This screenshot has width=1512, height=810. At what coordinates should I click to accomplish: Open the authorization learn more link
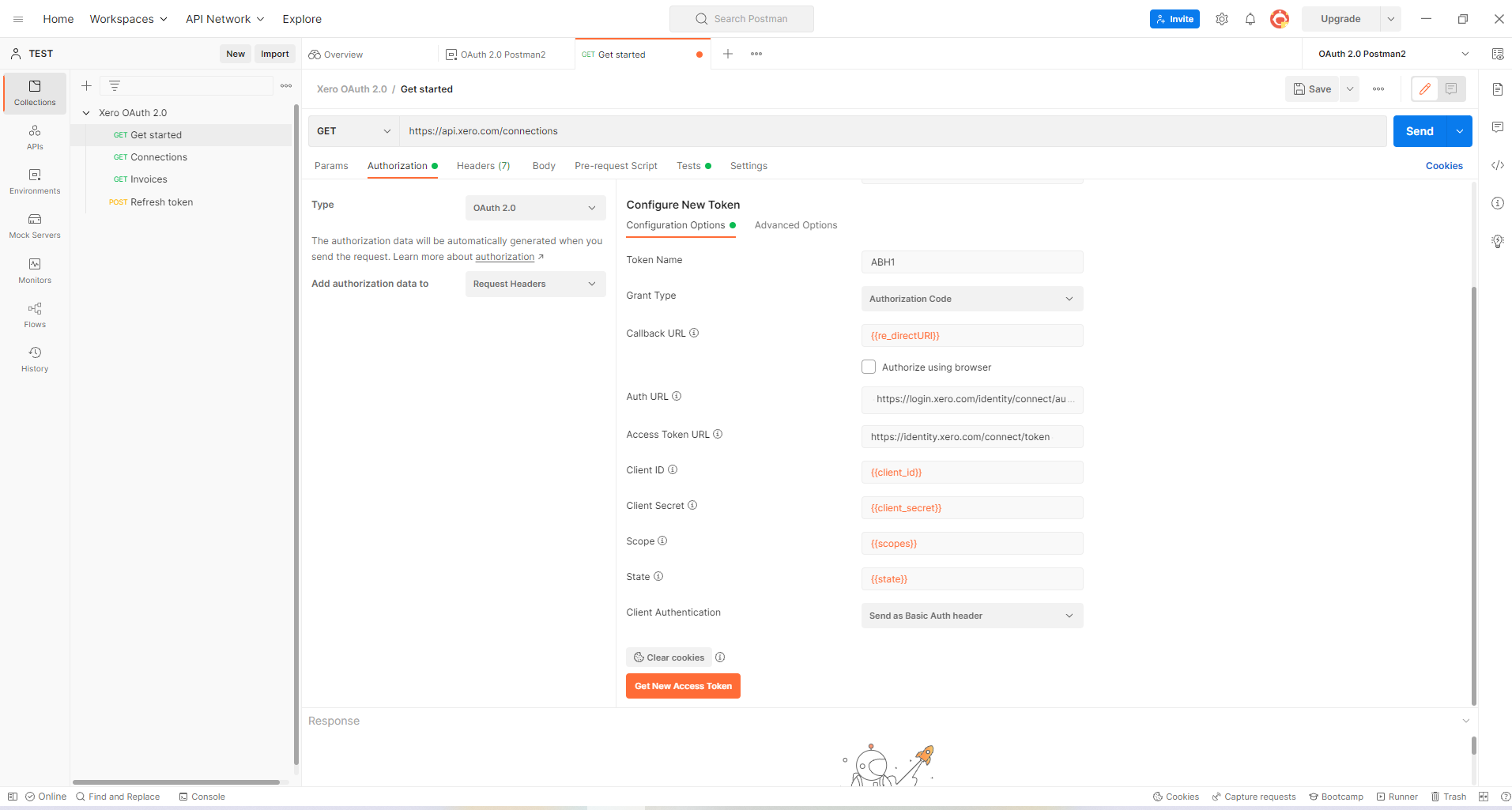tap(505, 257)
